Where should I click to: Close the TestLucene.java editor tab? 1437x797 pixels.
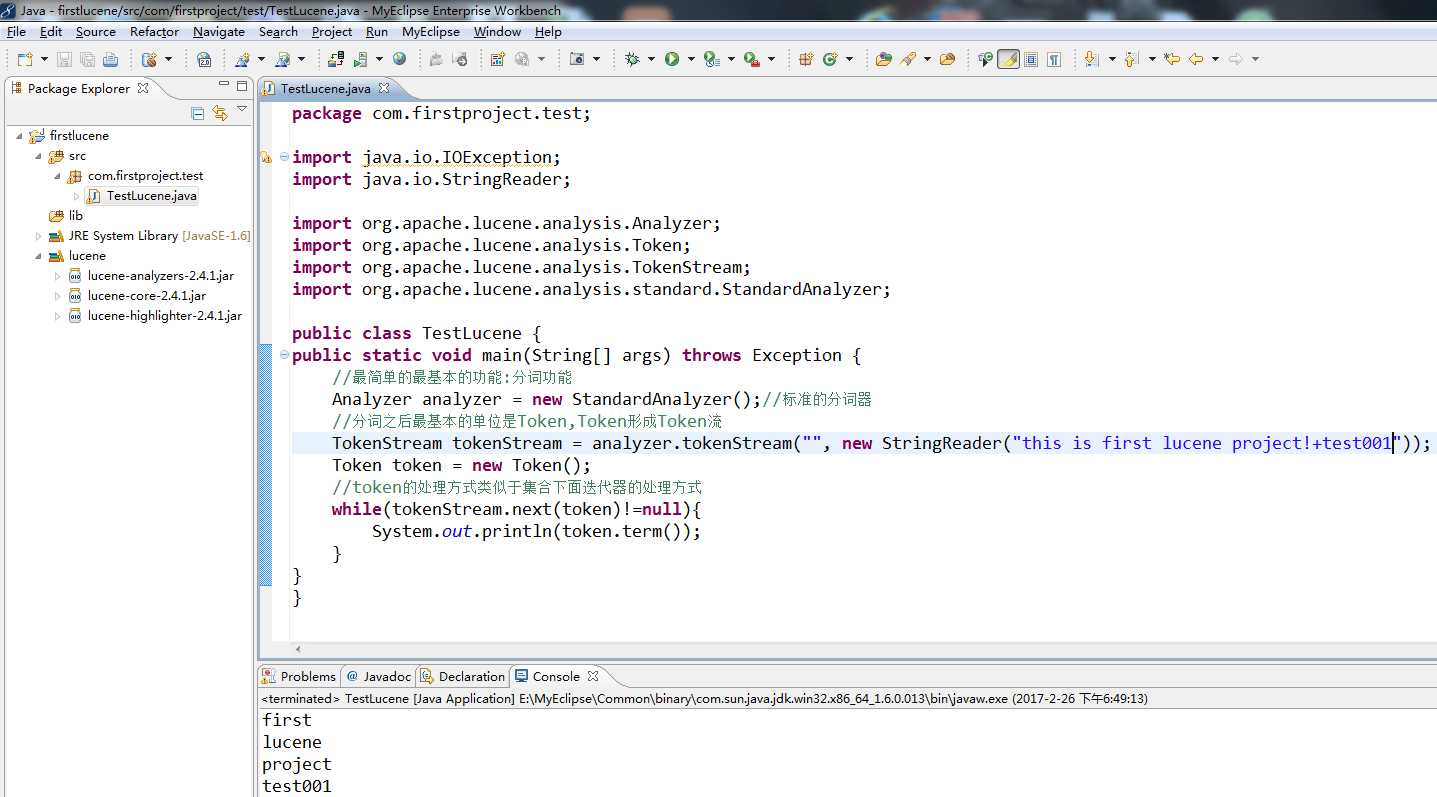point(383,88)
